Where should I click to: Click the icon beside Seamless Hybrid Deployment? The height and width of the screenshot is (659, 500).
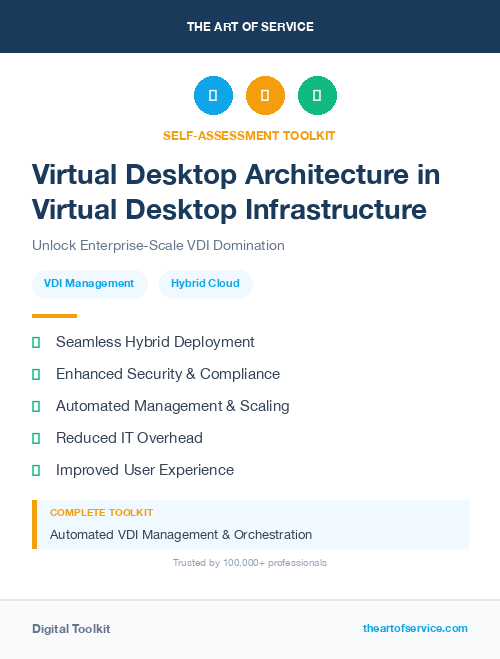coord(36,343)
